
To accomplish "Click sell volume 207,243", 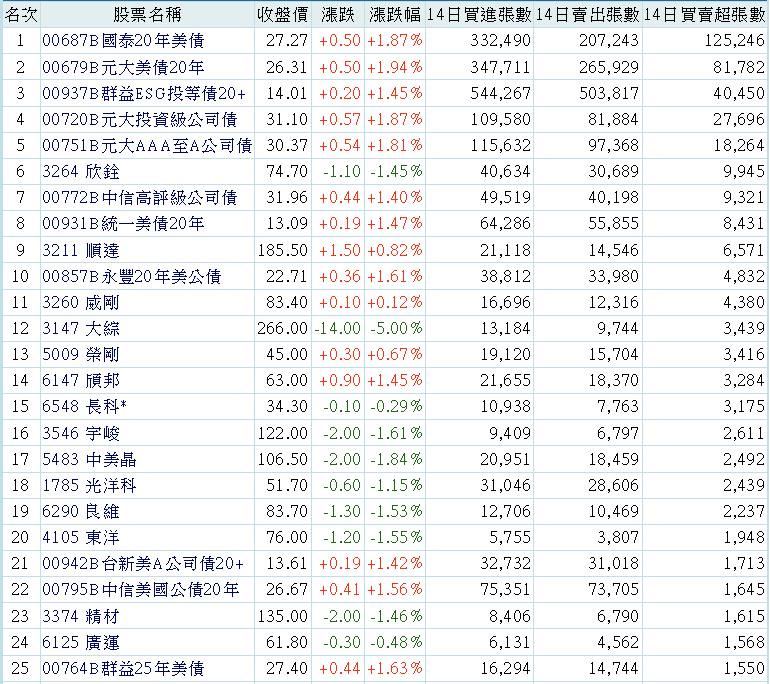I will coord(609,40).
